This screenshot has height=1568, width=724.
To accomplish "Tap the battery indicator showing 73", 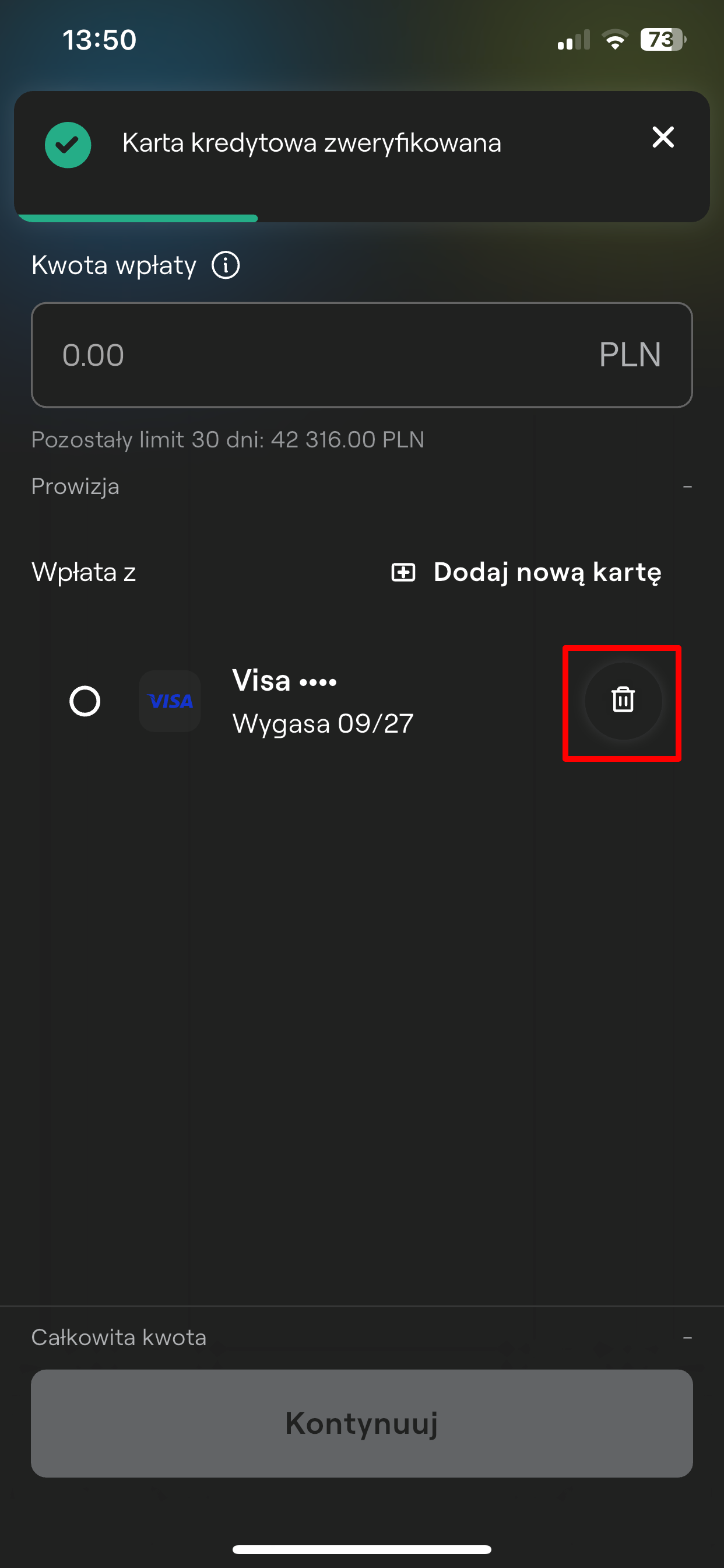I will pyautogui.click(x=661, y=39).
